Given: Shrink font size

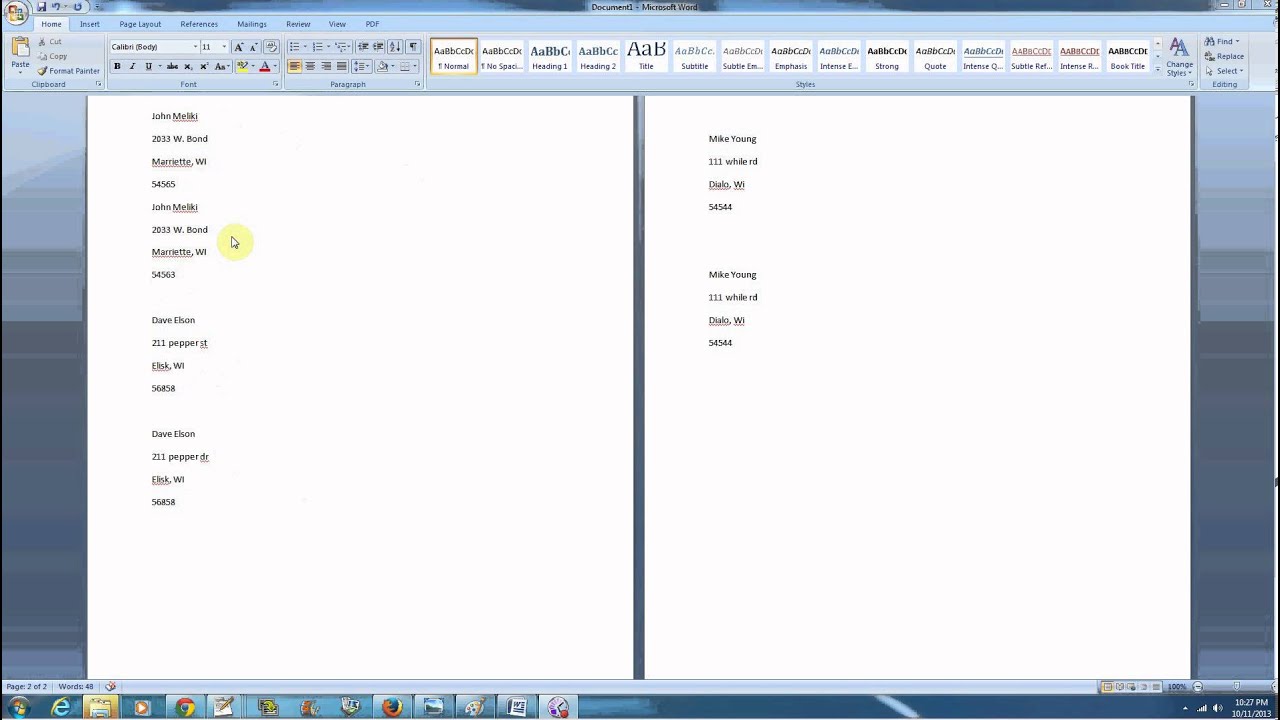Looking at the screenshot, I should pos(253,47).
